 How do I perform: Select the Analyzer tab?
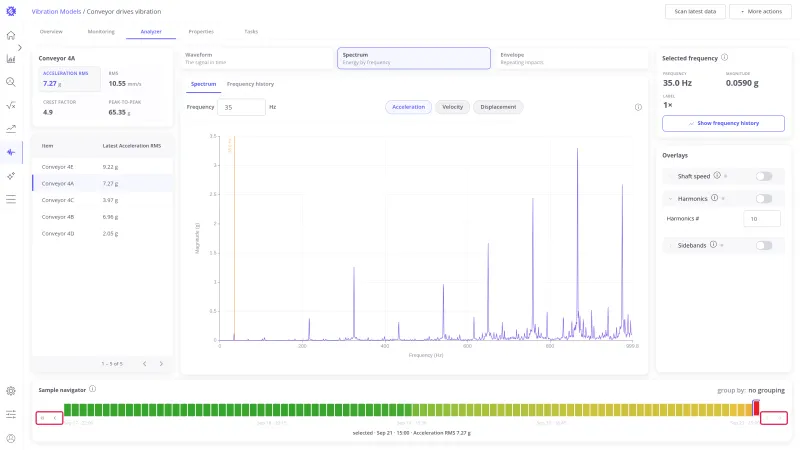(151, 32)
